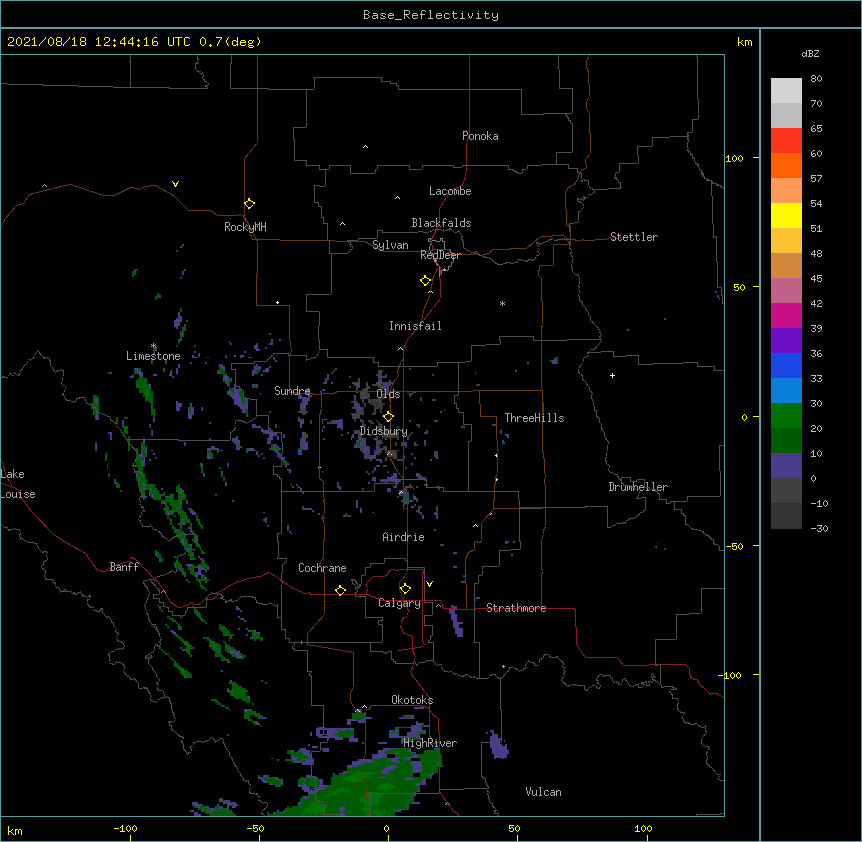
Task: Click the Okotoks label
Action: click(412, 700)
